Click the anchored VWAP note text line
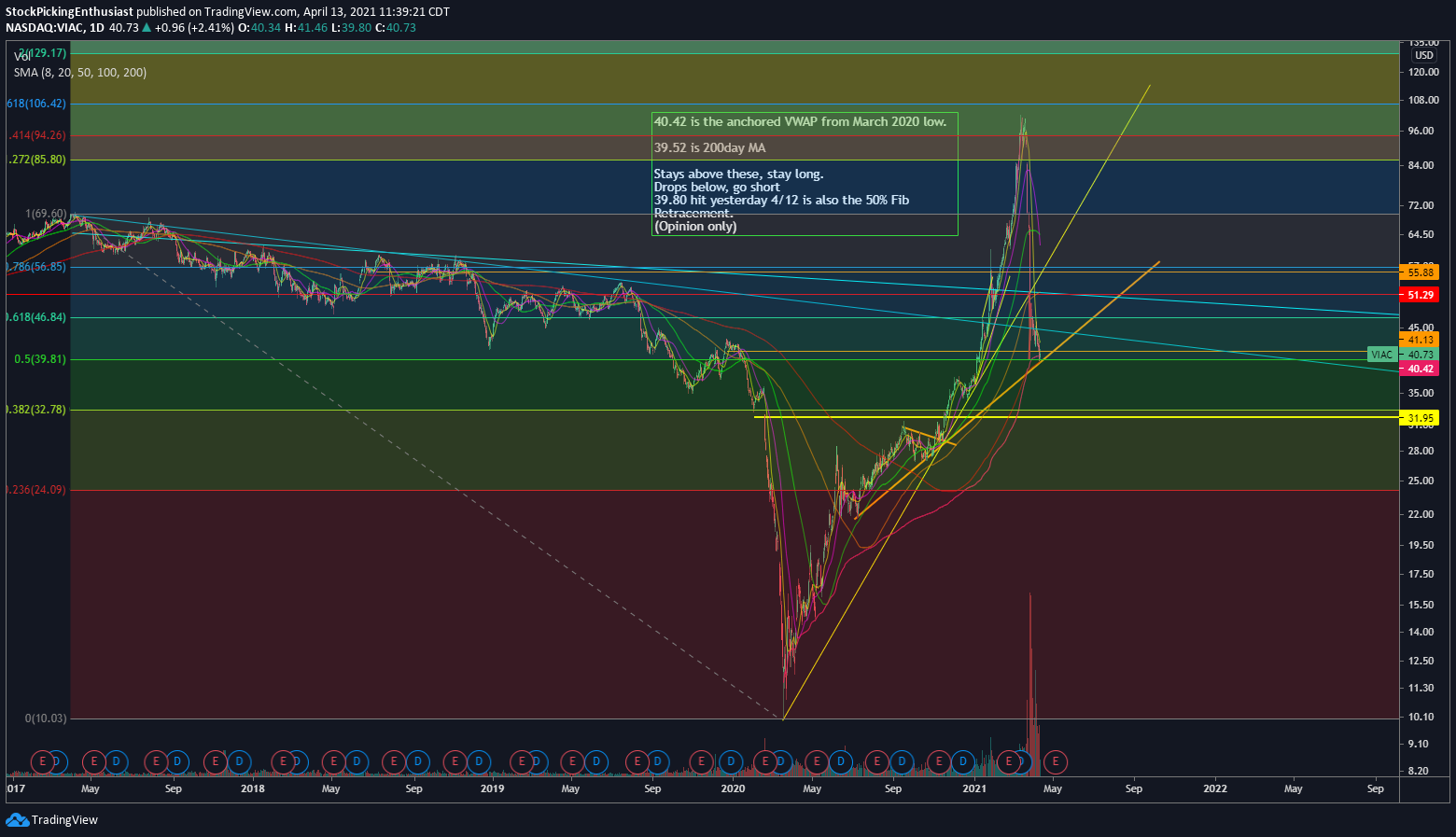1456x837 pixels. coord(800,121)
